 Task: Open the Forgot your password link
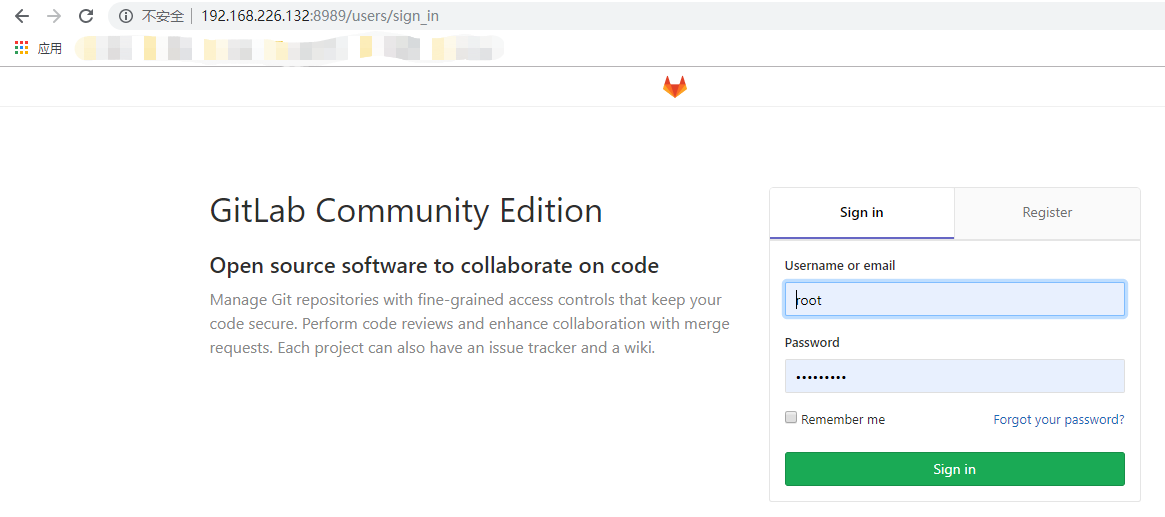1058,420
